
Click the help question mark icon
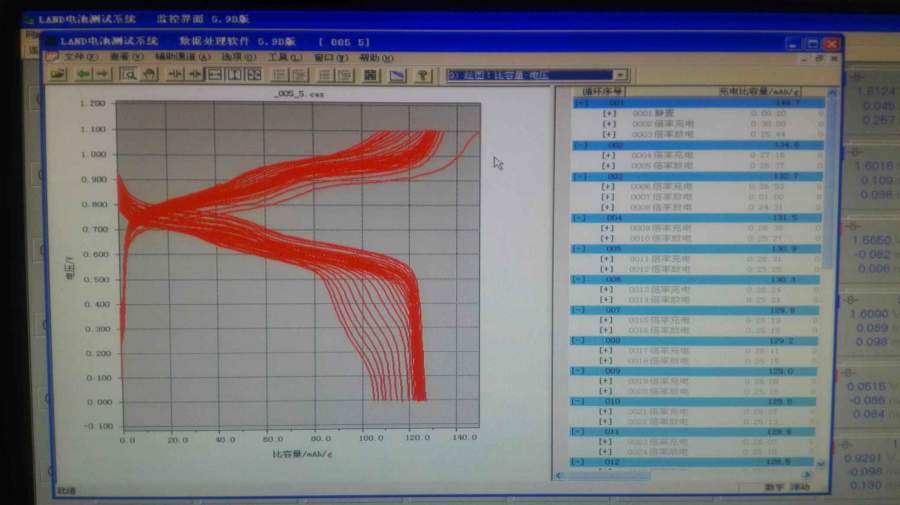point(423,75)
